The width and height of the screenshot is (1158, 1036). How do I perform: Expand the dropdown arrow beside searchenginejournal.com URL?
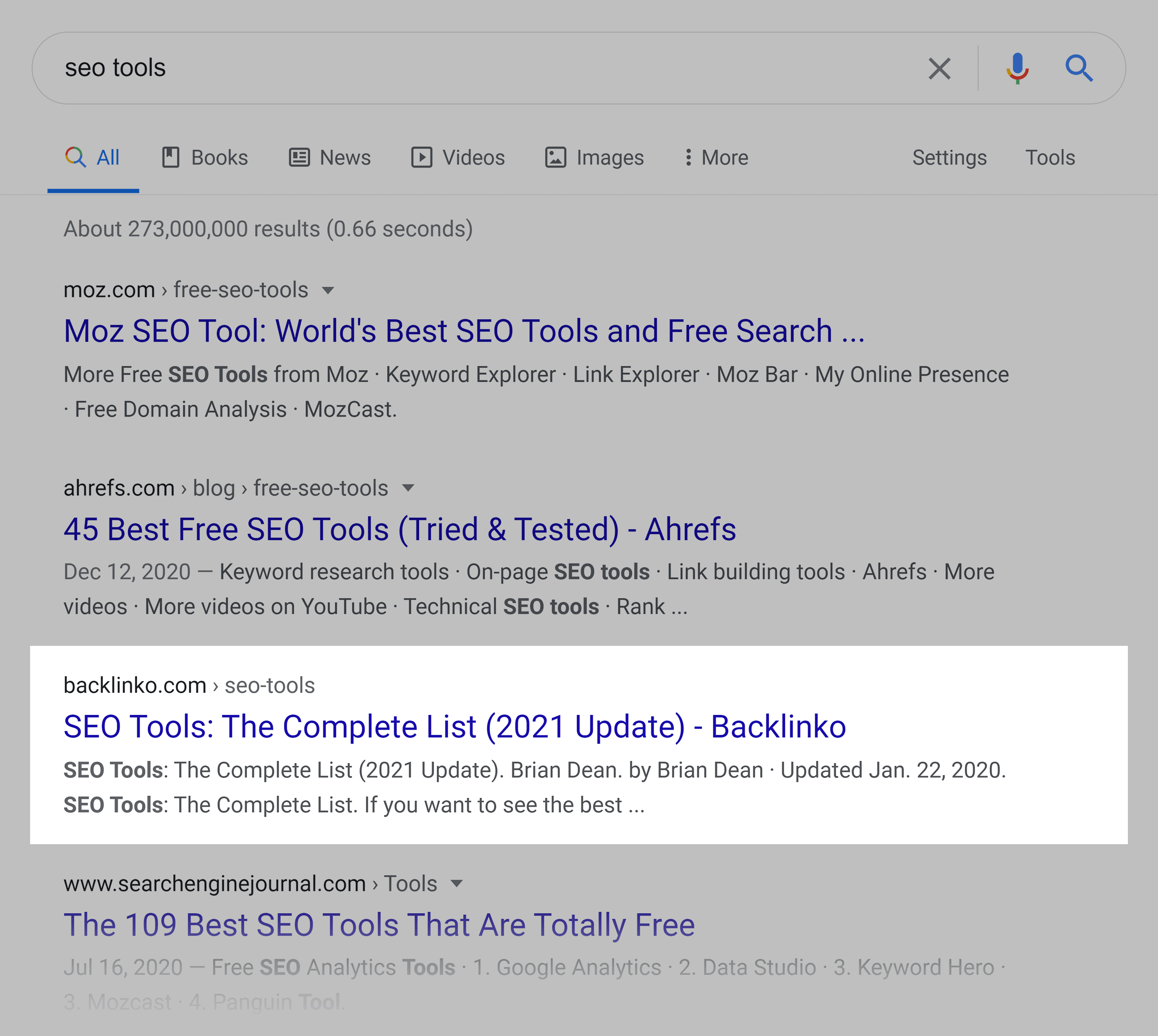click(x=456, y=884)
